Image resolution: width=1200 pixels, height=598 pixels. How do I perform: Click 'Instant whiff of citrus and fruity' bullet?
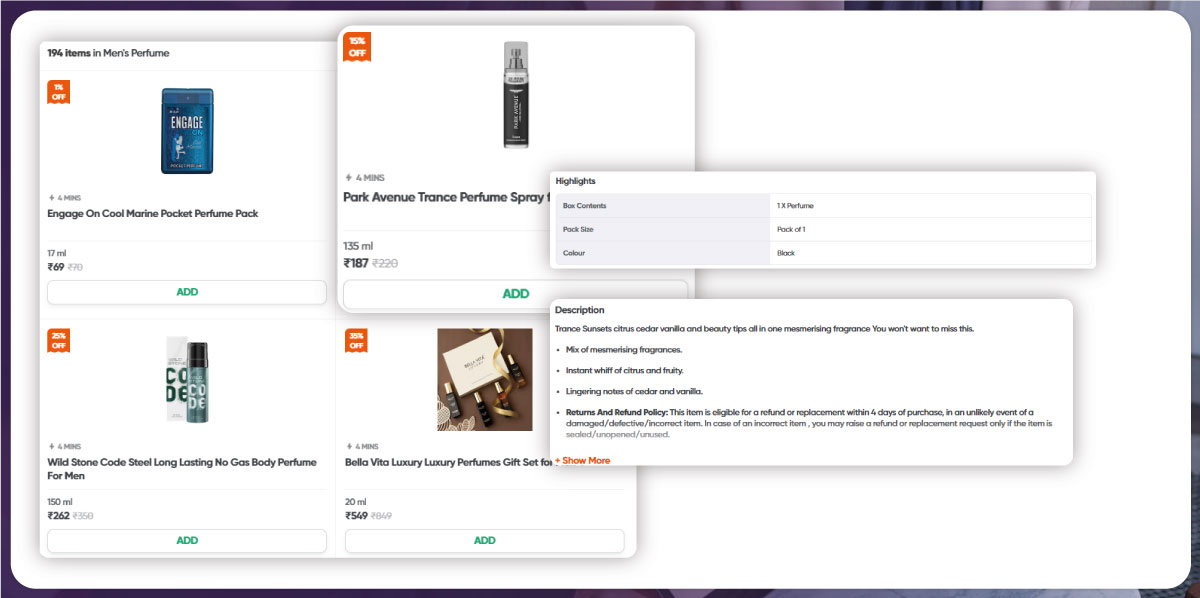[625, 371]
